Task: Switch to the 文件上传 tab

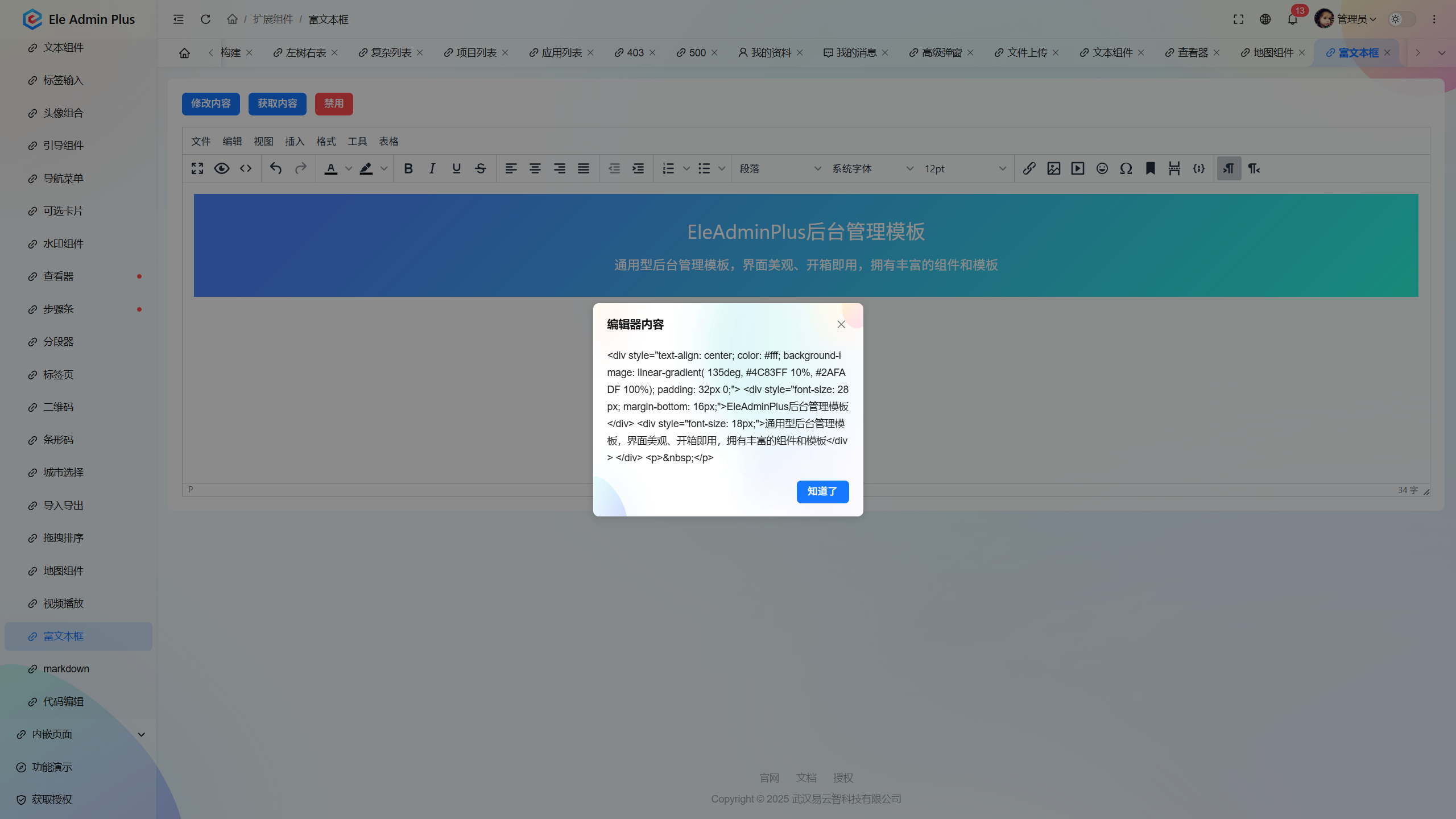Action: [x=1027, y=52]
